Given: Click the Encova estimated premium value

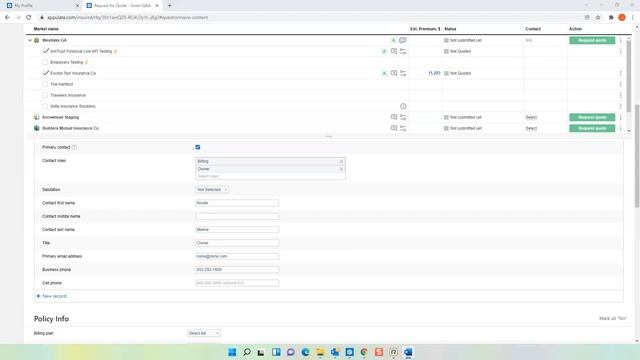Looking at the screenshot, I should point(434,73).
